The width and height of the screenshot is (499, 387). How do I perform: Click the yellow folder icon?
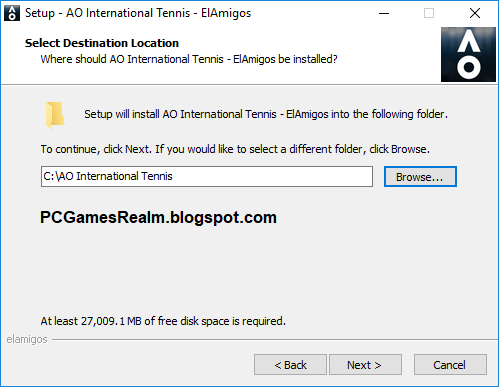point(55,115)
